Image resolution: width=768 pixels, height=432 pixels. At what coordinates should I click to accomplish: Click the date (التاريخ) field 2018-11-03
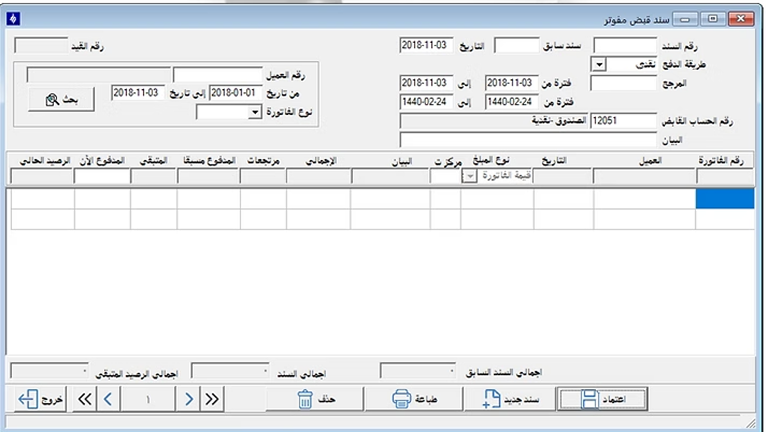point(426,45)
